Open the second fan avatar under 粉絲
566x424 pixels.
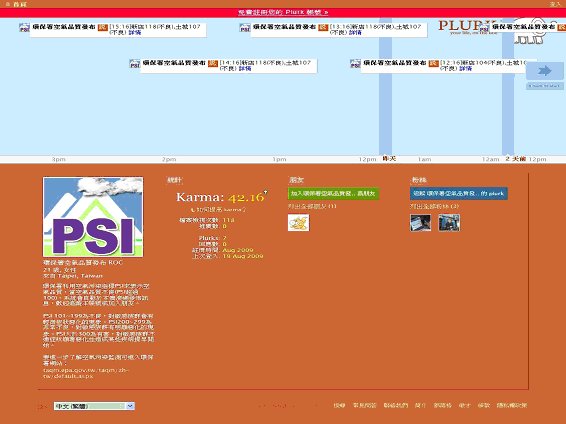pos(449,223)
